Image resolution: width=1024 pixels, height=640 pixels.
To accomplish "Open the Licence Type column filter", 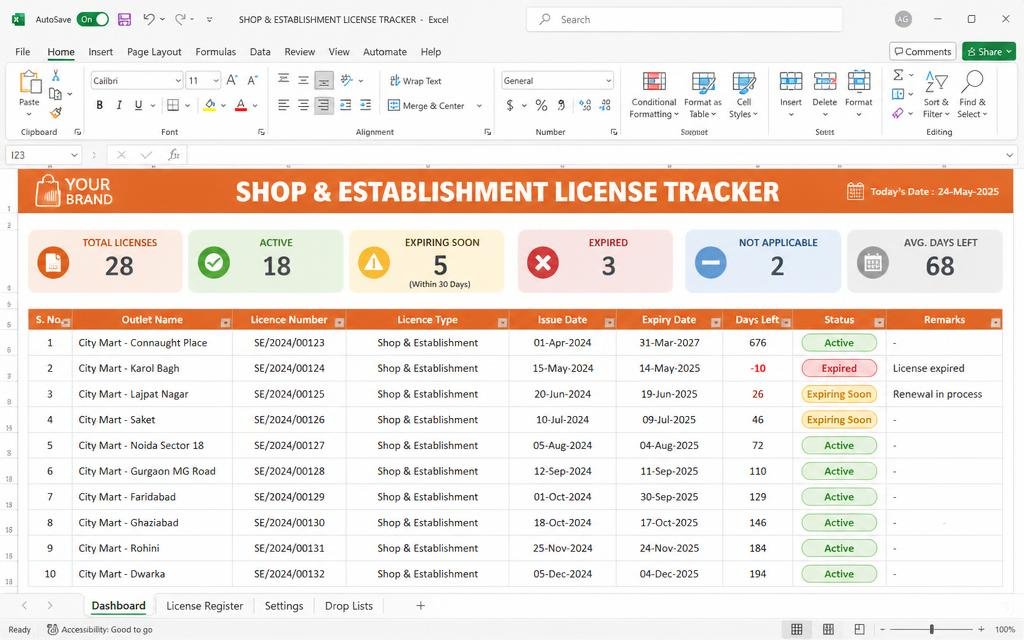I will [x=502, y=323].
